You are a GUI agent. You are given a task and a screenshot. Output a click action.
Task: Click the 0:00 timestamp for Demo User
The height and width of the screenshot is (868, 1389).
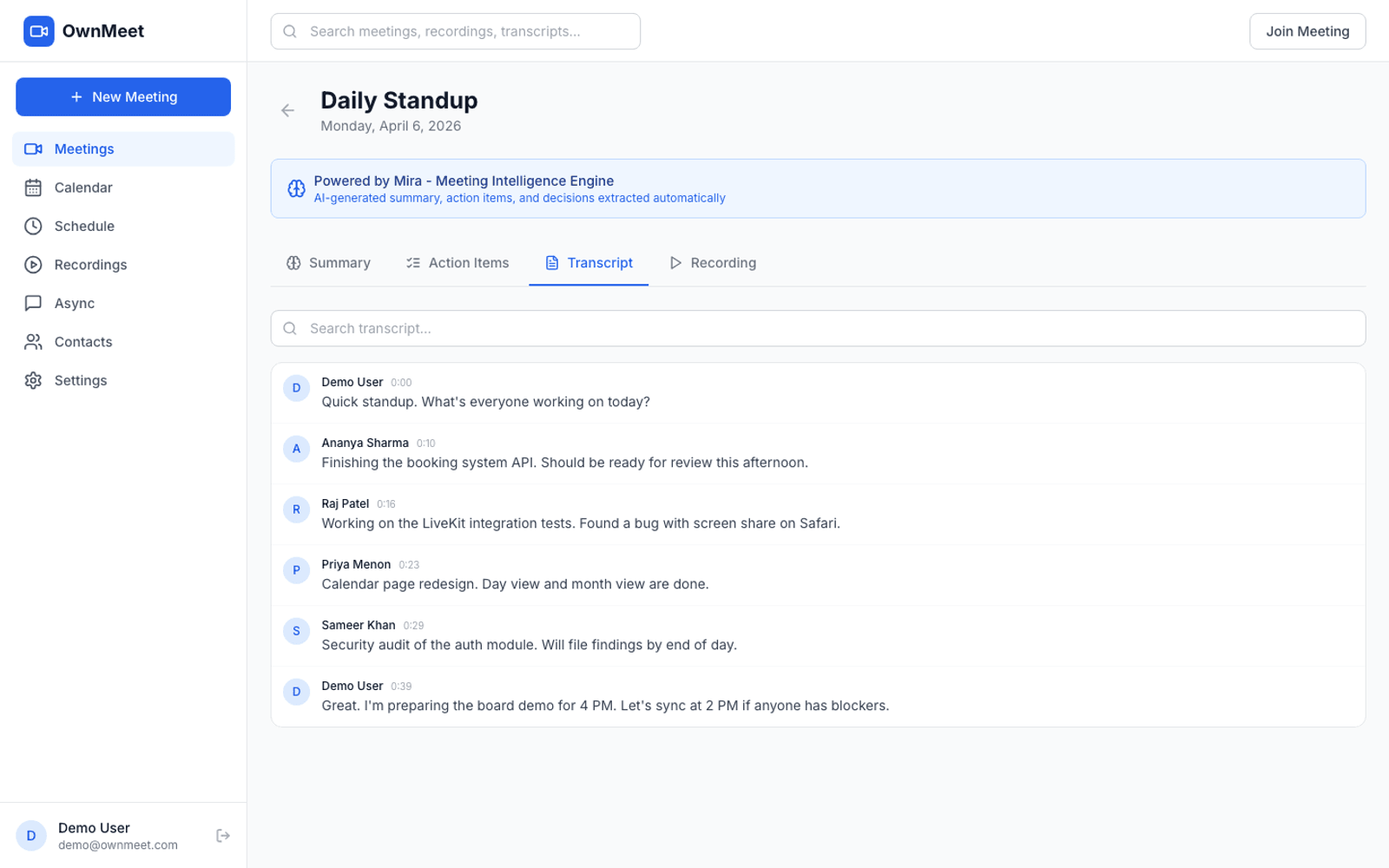(x=401, y=383)
